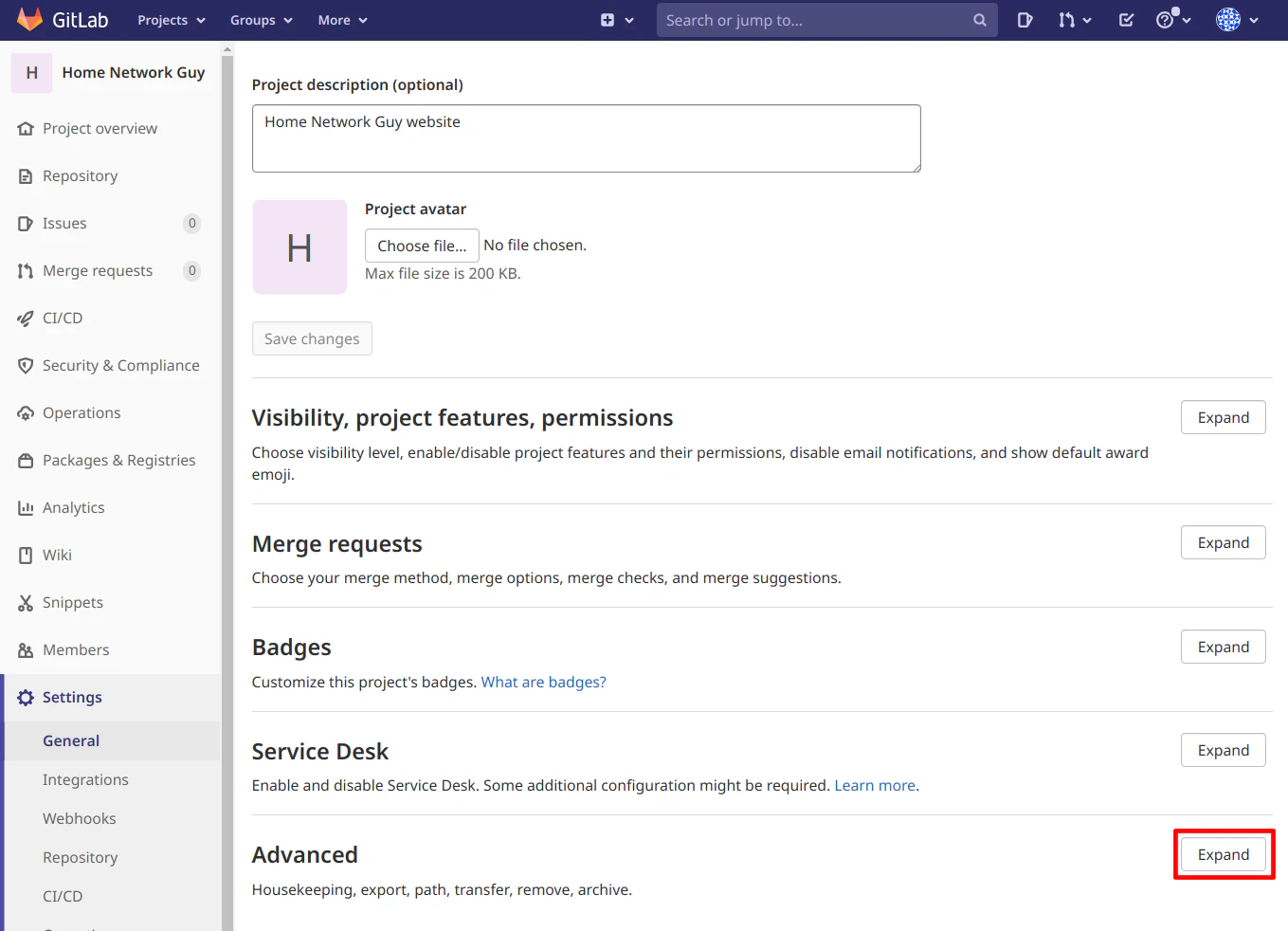Click the Home Network Guy project name
Image resolution: width=1288 pixels, height=931 pixels.
134,72
